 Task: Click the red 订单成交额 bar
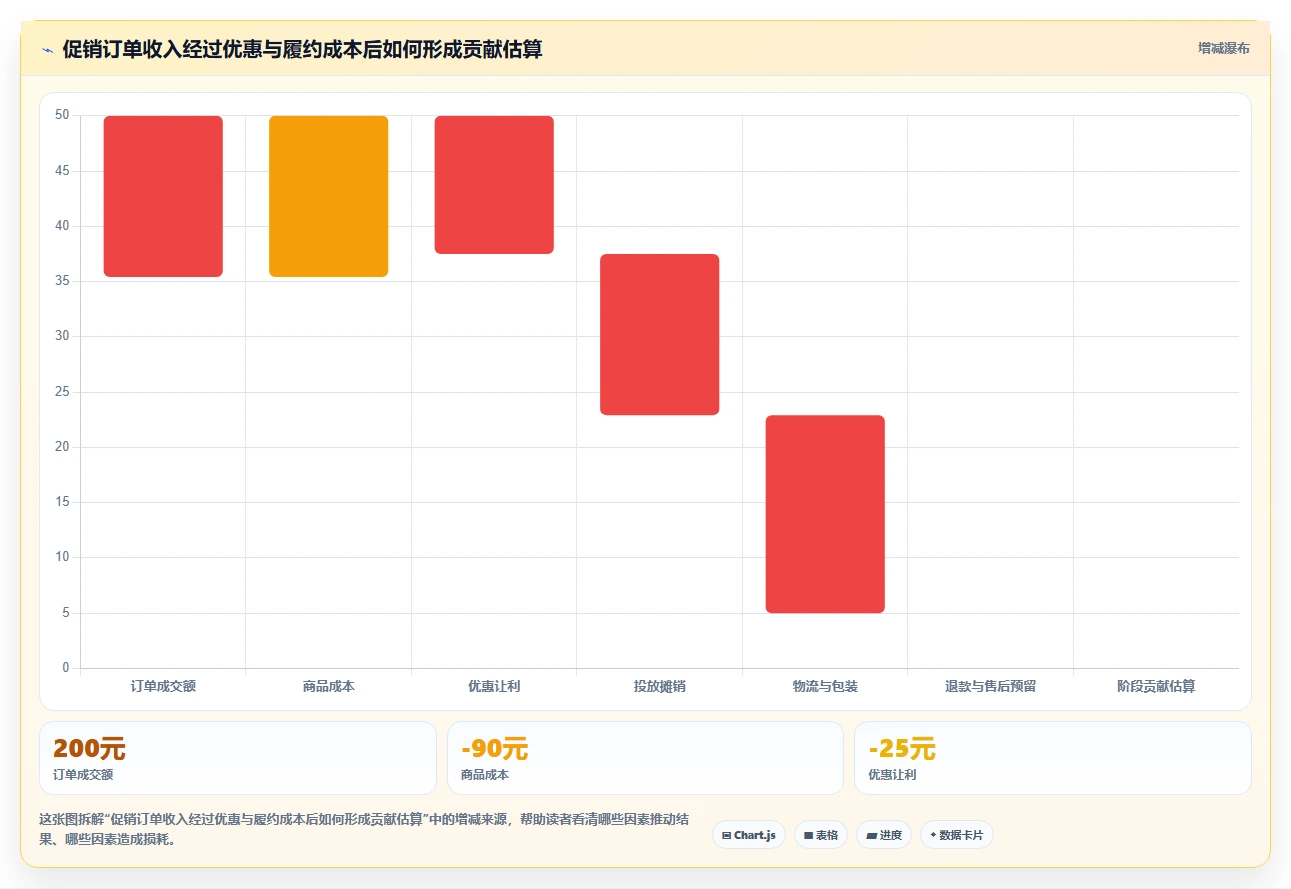(x=163, y=196)
